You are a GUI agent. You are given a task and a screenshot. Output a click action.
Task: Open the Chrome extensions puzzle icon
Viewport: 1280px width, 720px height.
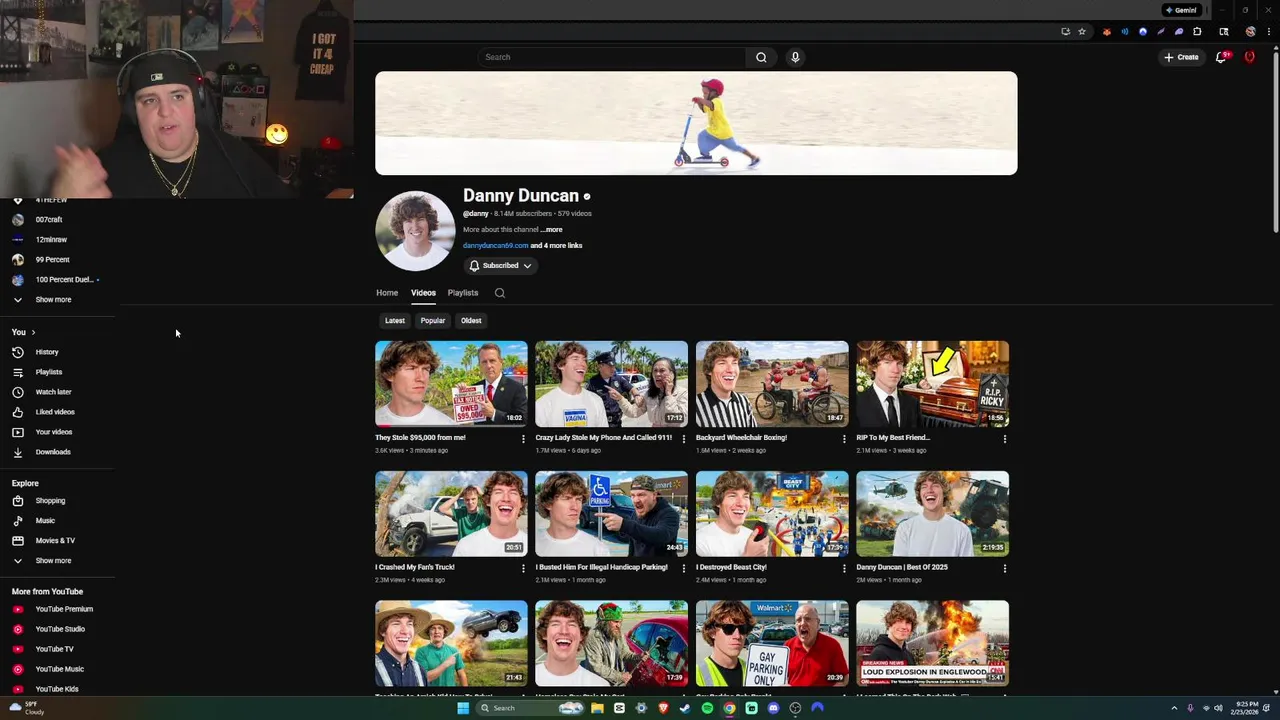coord(1197,31)
